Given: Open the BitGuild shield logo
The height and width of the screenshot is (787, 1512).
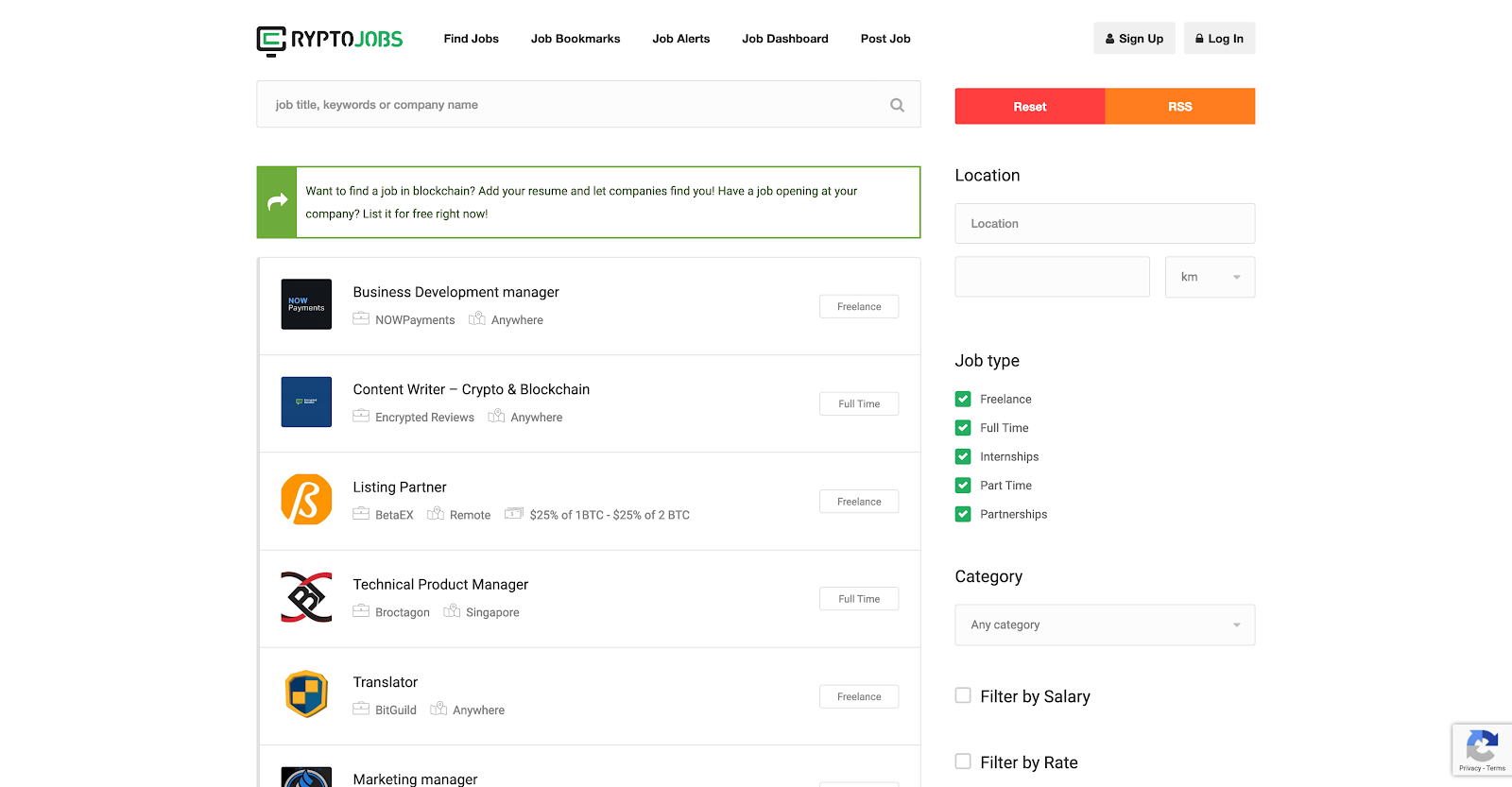Looking at the screenshot, I should point(306,694).
